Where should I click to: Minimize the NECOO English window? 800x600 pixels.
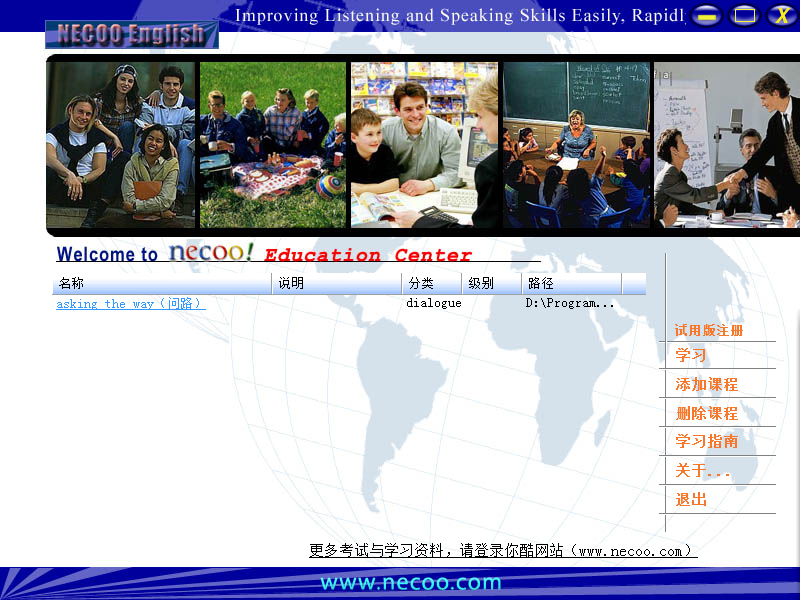coord(706,15)
